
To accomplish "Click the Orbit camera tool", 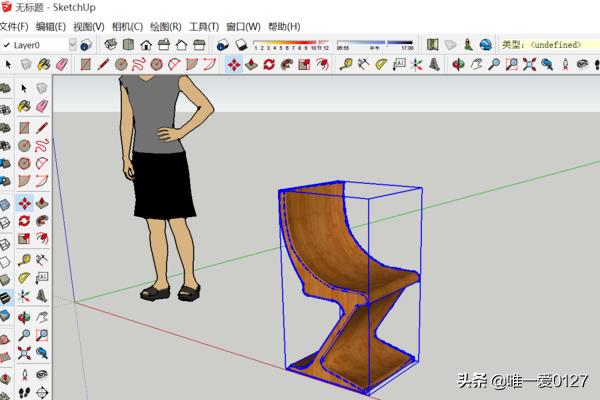I will (x=458, y=64).
